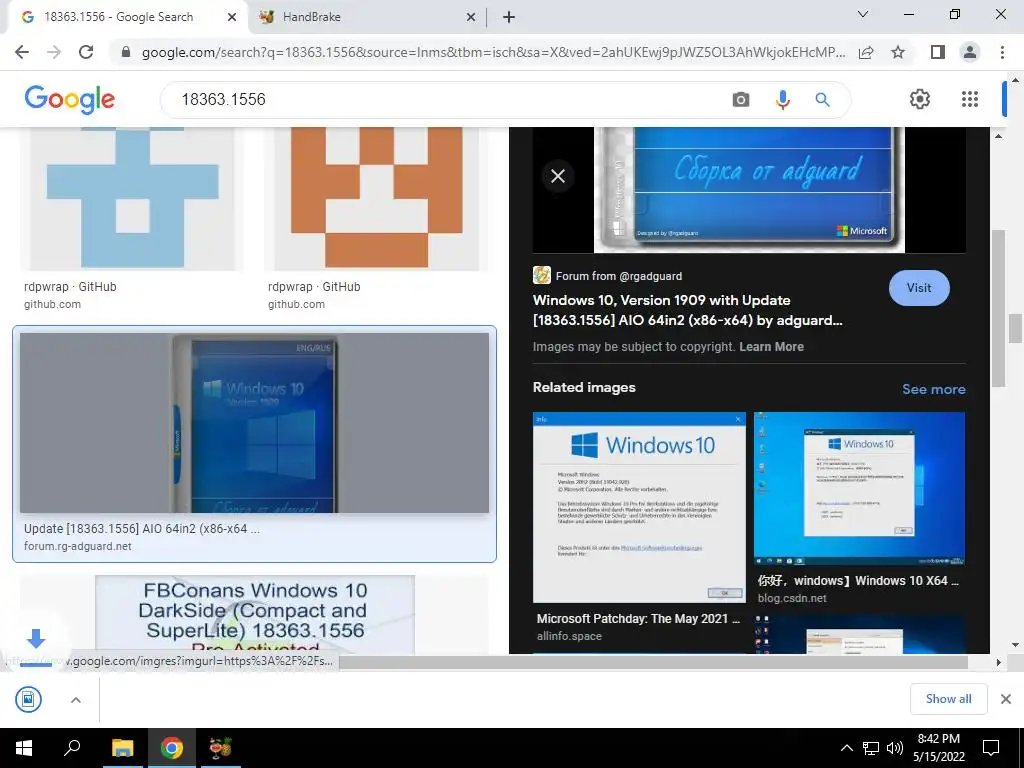The image size is (1024, 768).
Task: Open the Windows Start menu
Action: 24,748
